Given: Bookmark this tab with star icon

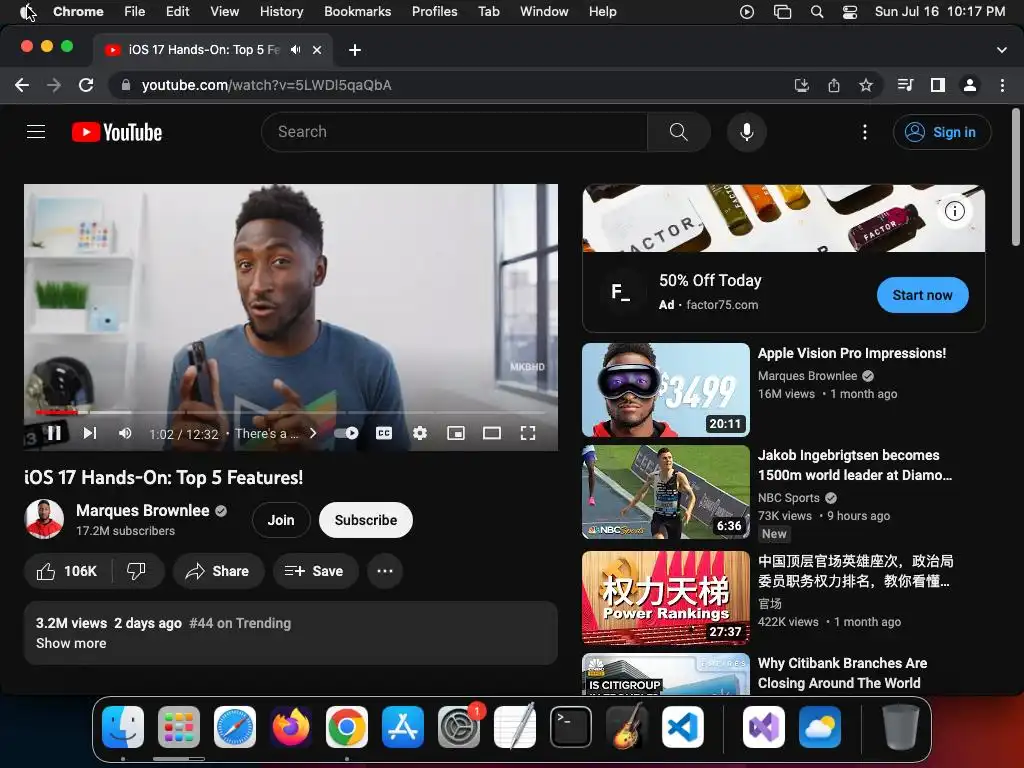Looking at the screenshot, I should pyautogui.click(x=866, y=85).
